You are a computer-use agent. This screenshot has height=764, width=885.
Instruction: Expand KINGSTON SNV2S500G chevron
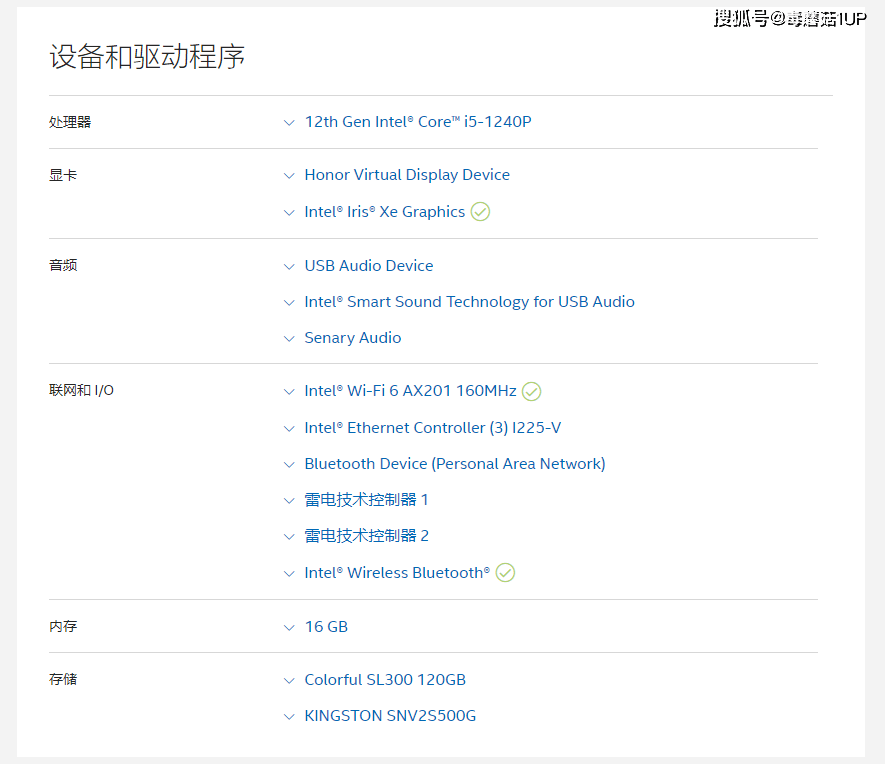tap(289, 717)
